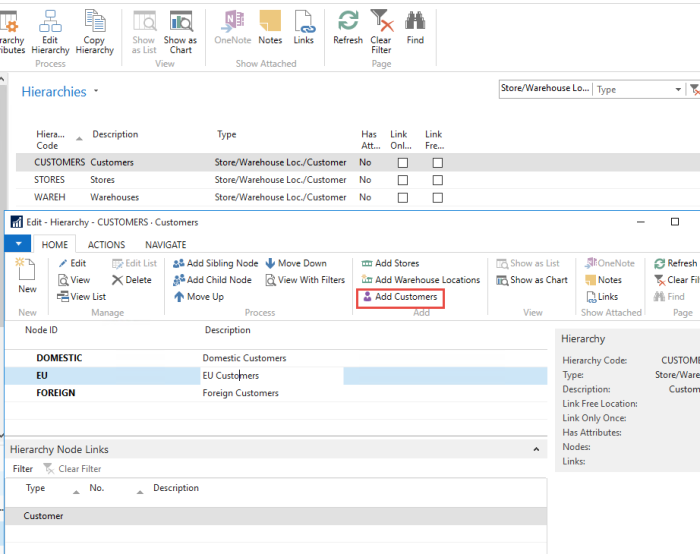Toggle Link Only Once checkbox for CUSTOMERS
Image resolution: width=700 pixels, height=554 pixels.
[x=403, y=163]
